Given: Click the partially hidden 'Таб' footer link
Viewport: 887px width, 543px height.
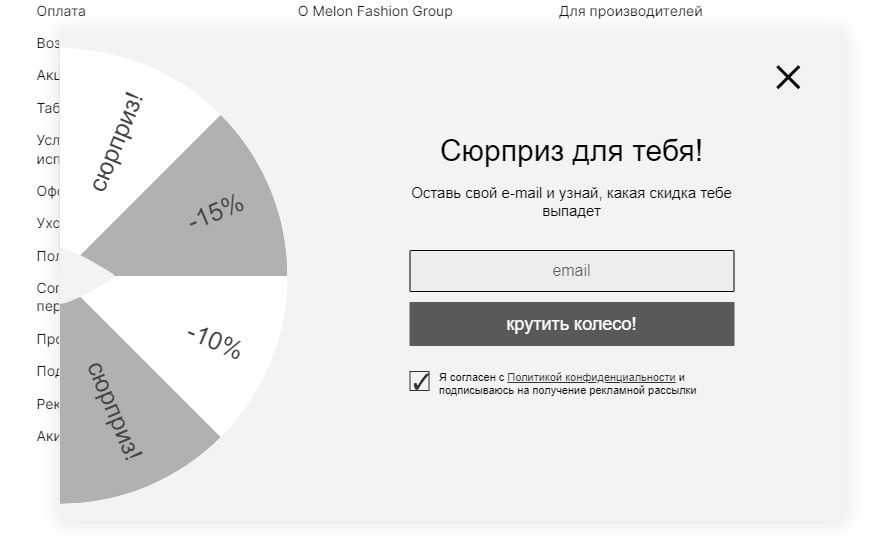Looking at the screenshot, I should 48,108.
